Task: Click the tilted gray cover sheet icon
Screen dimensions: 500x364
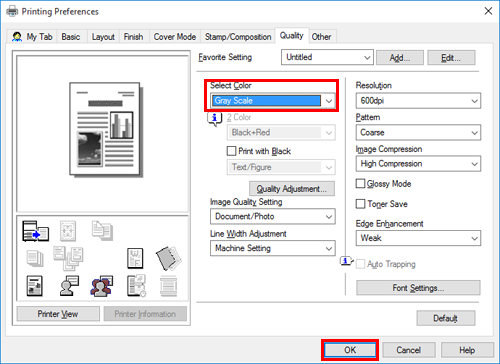Action: coord(169,258)
